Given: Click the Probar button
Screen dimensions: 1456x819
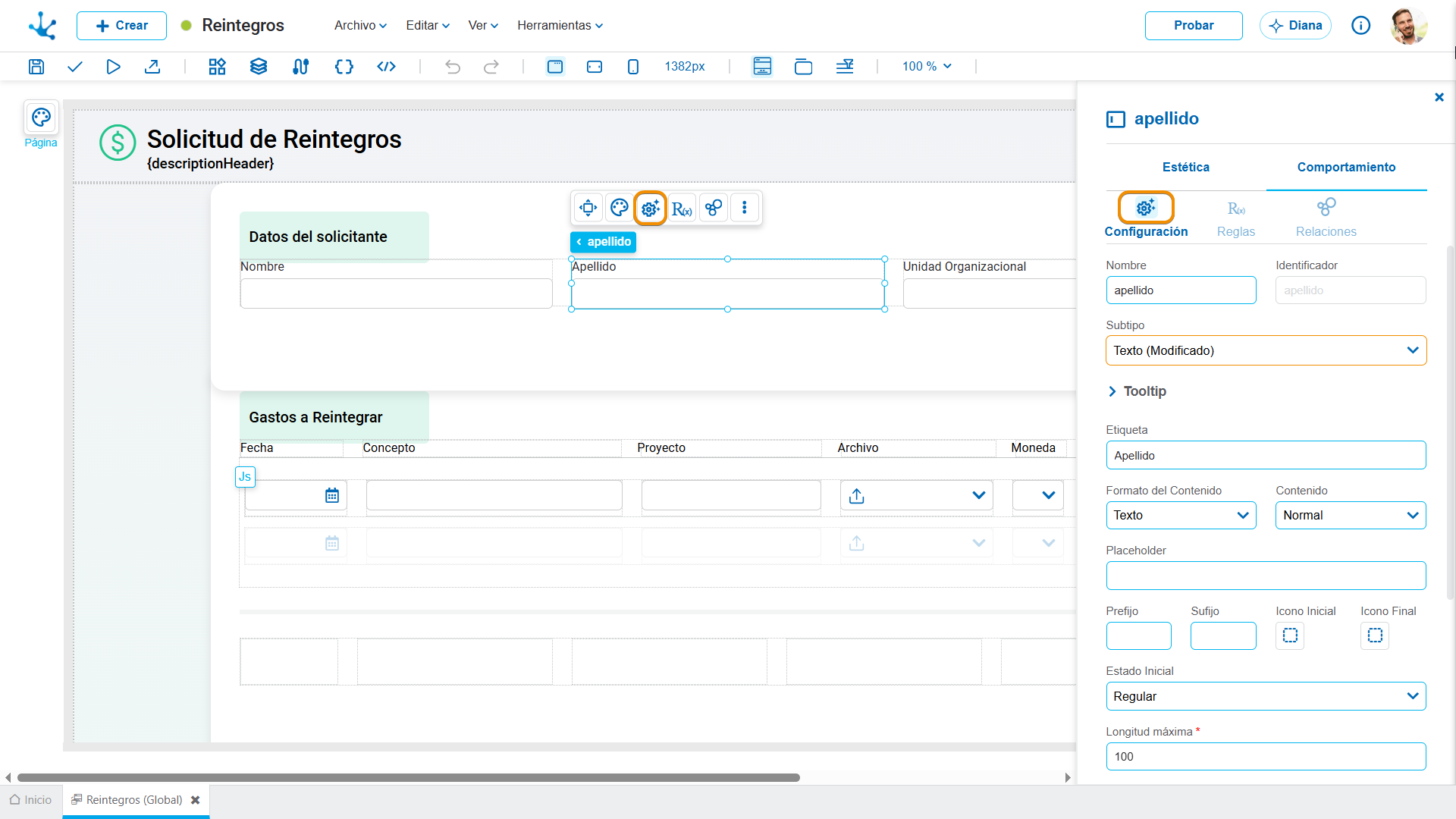Looking at the screenshot, I should [1194, 25].
